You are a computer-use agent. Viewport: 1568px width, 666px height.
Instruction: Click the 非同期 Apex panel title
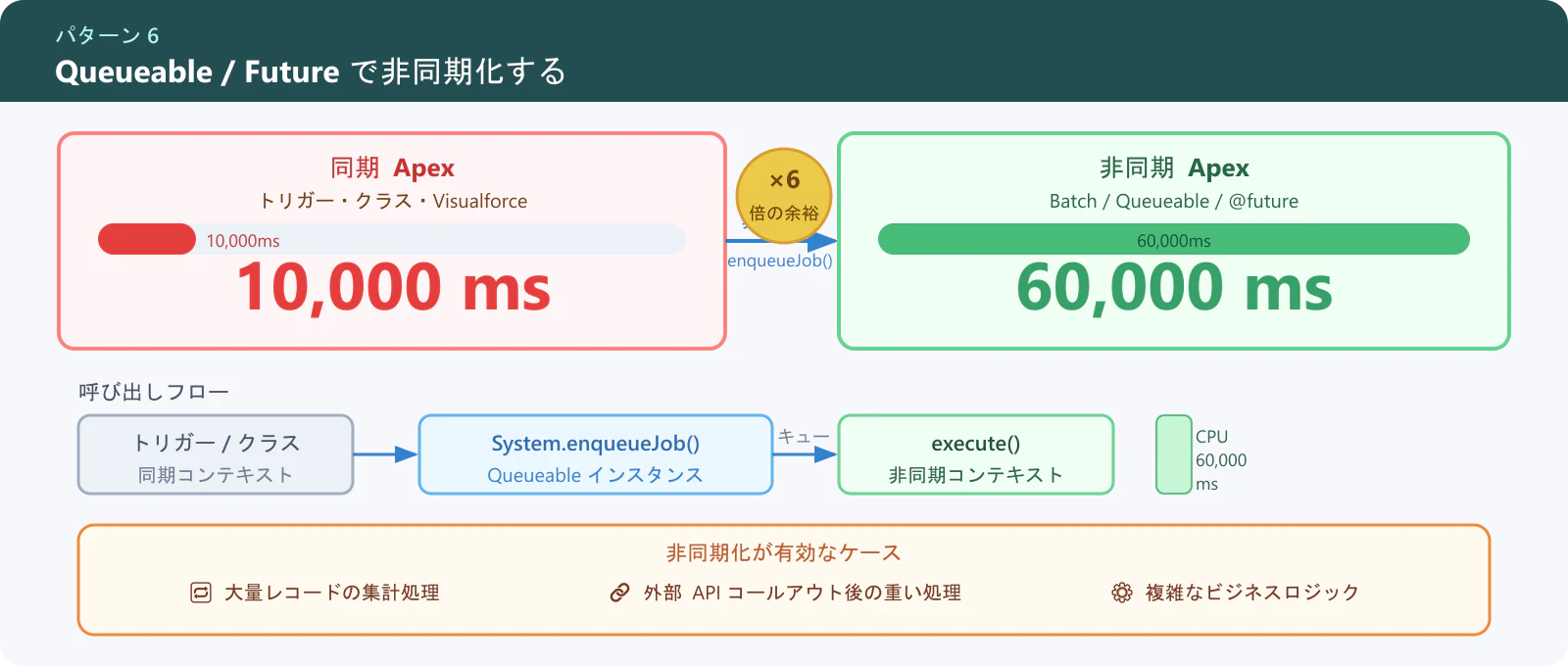(1174, 168)
